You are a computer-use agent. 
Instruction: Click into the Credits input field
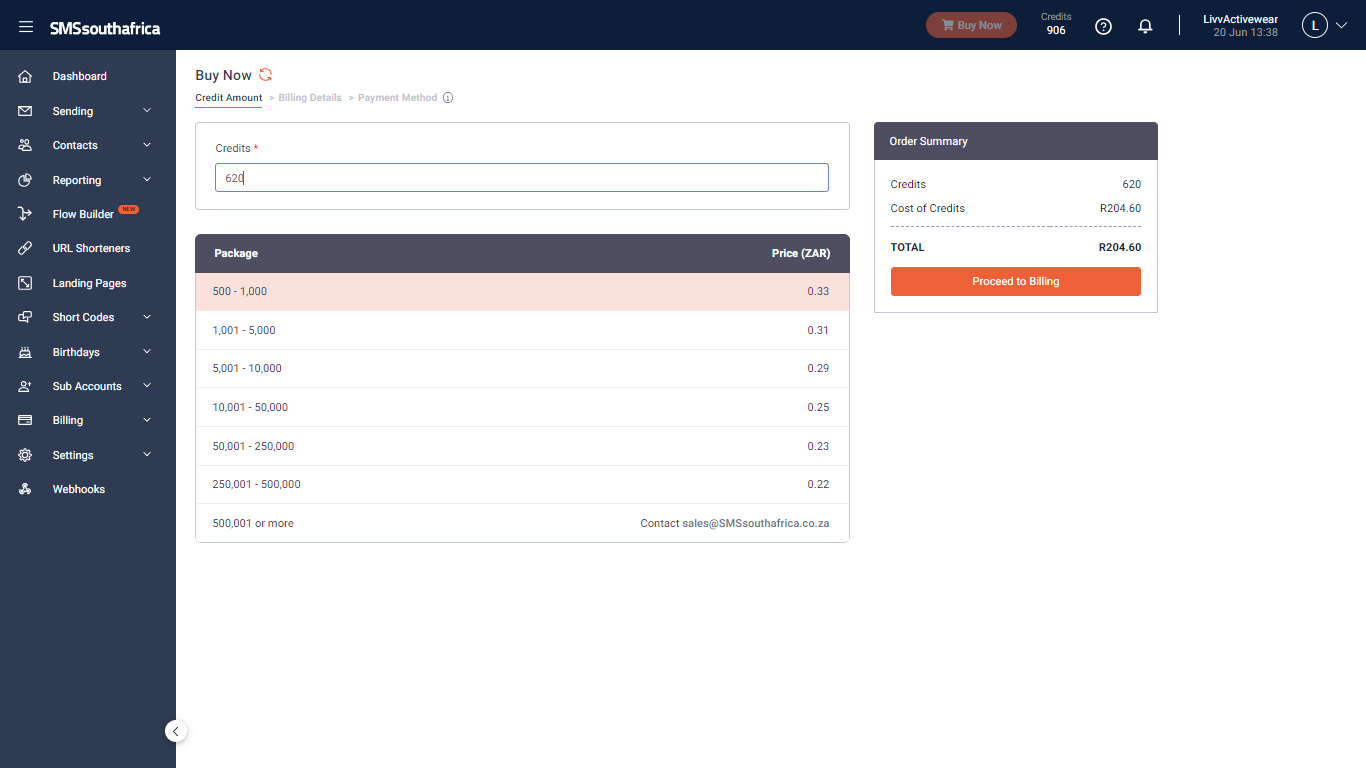522,178
